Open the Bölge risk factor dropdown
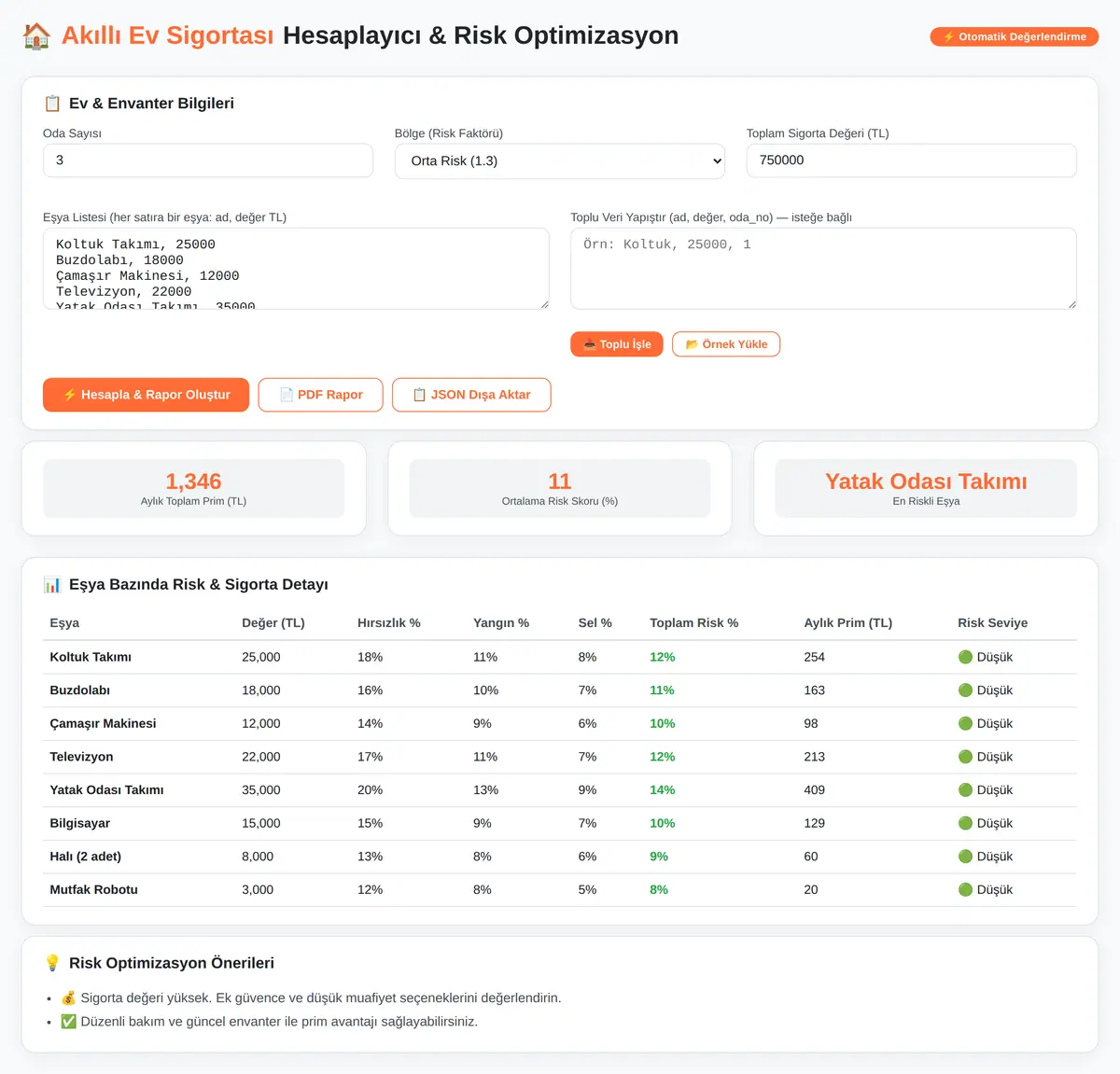This screenshot has width=1120, height=1074. click(x=560, y=160)
